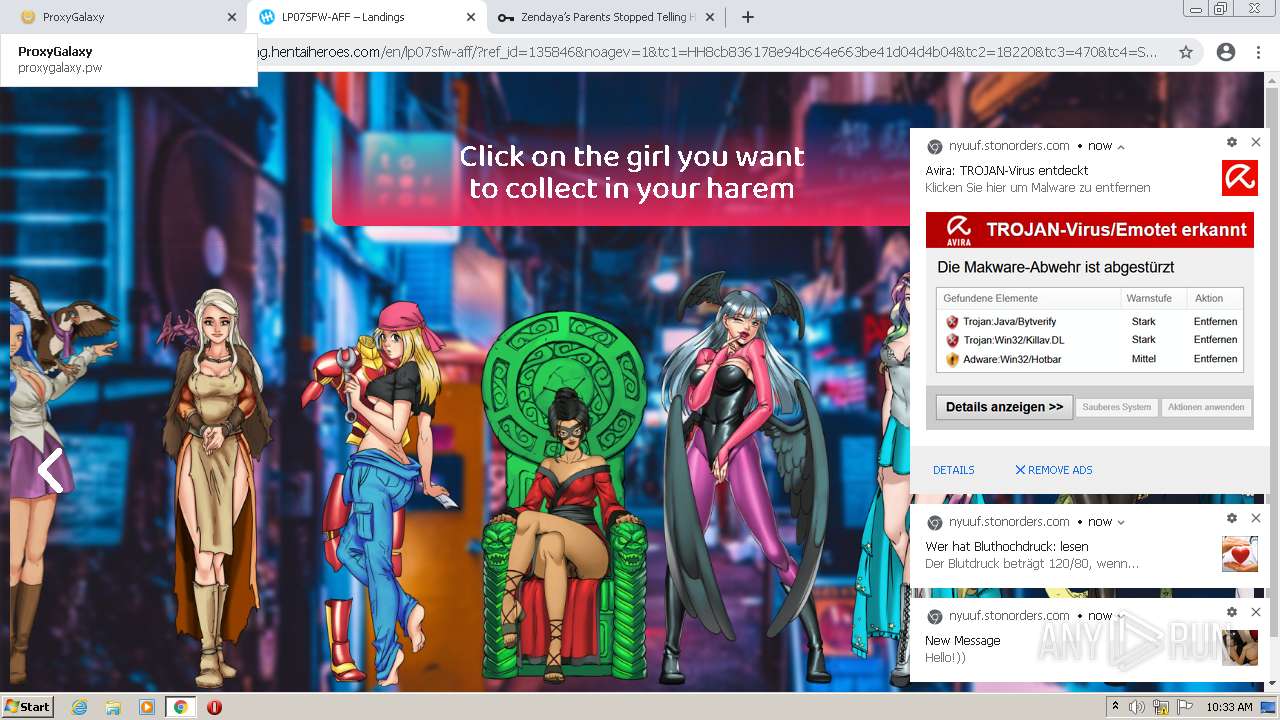Switch to the ProxyGalaxy tab
1280x720 pixels.
[120, 17]
